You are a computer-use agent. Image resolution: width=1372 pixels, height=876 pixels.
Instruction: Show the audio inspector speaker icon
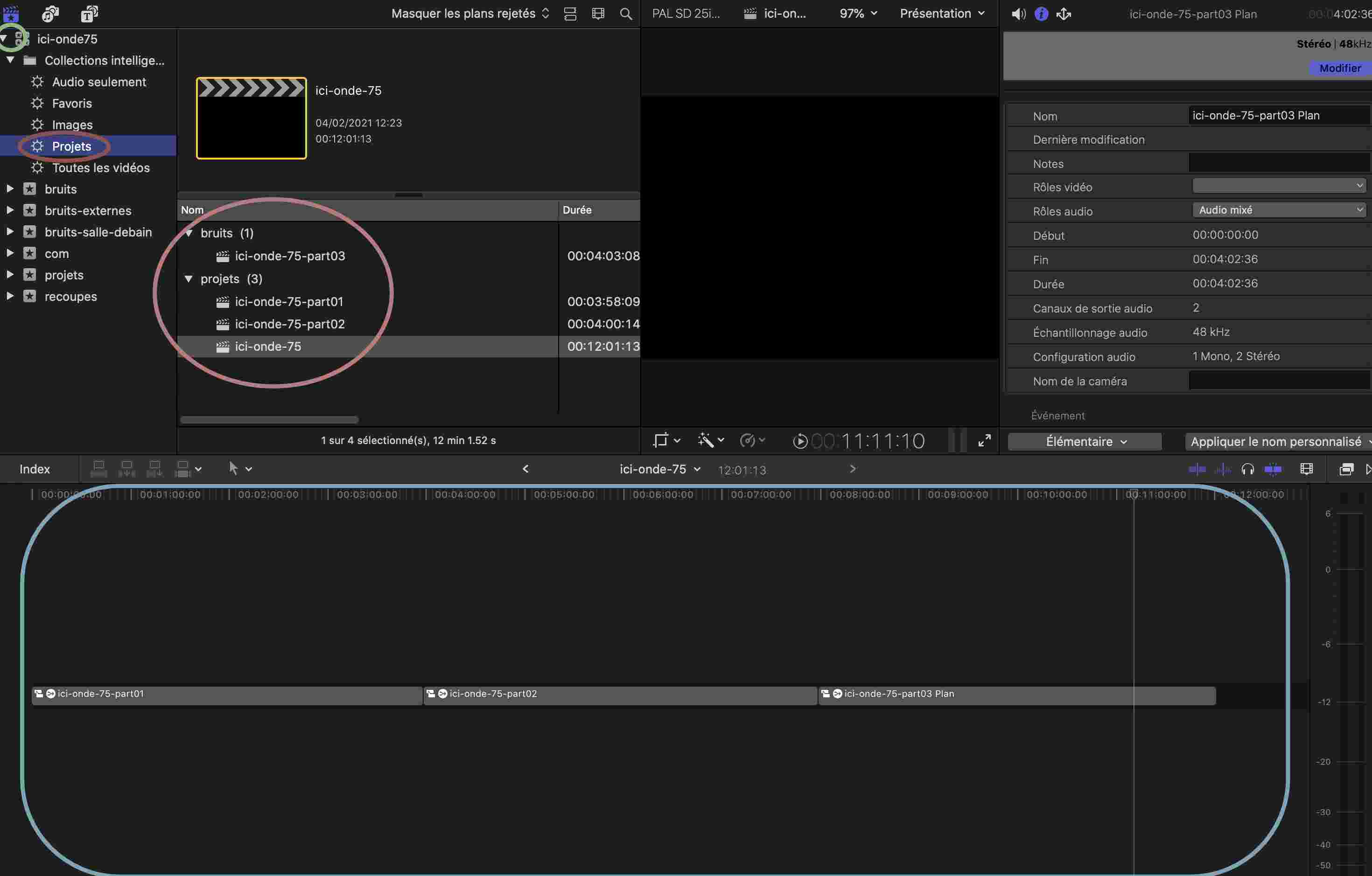[x=1018, y=14]
